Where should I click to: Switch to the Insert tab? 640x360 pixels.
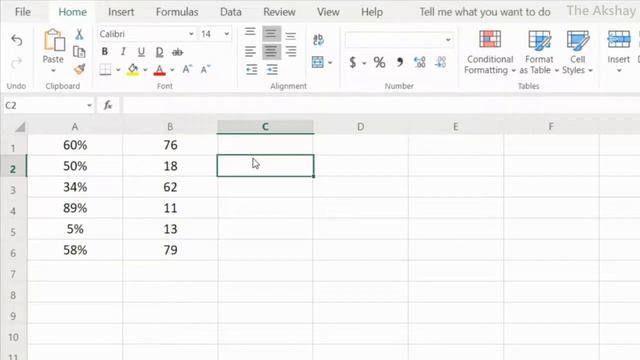tap(121, 12)
